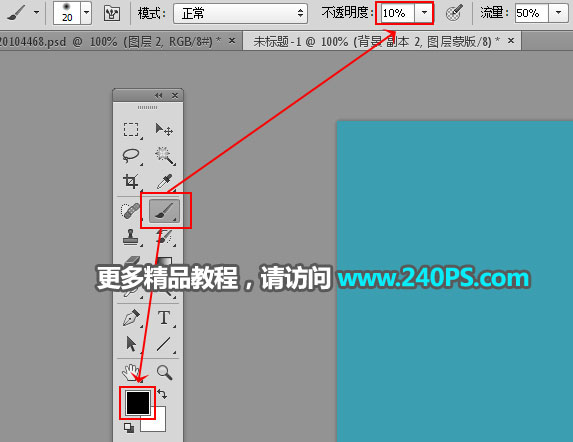Open the brush preset picker arrow
The height and width of the screenshot is (442, 573).
(x=86, y=12)
